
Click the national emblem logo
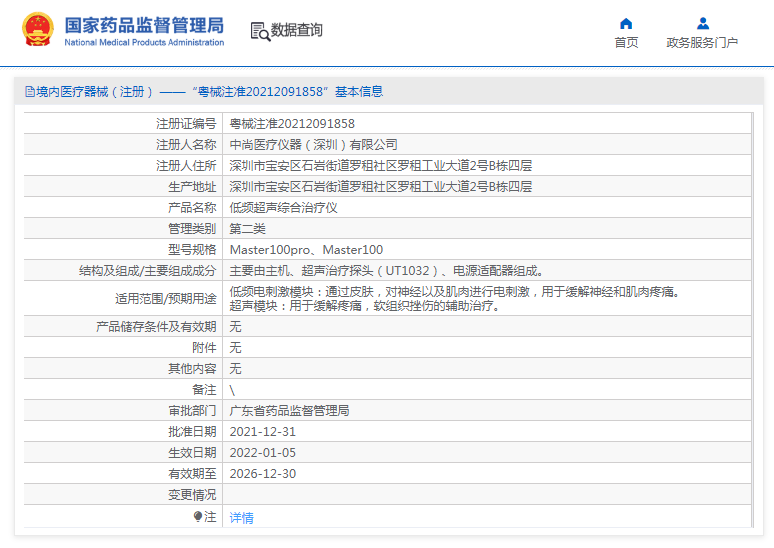[38, 30]
